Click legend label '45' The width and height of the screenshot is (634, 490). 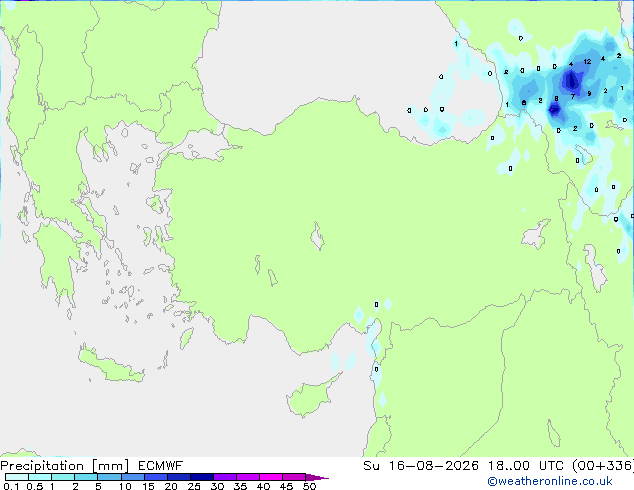[x=286, y=486]
